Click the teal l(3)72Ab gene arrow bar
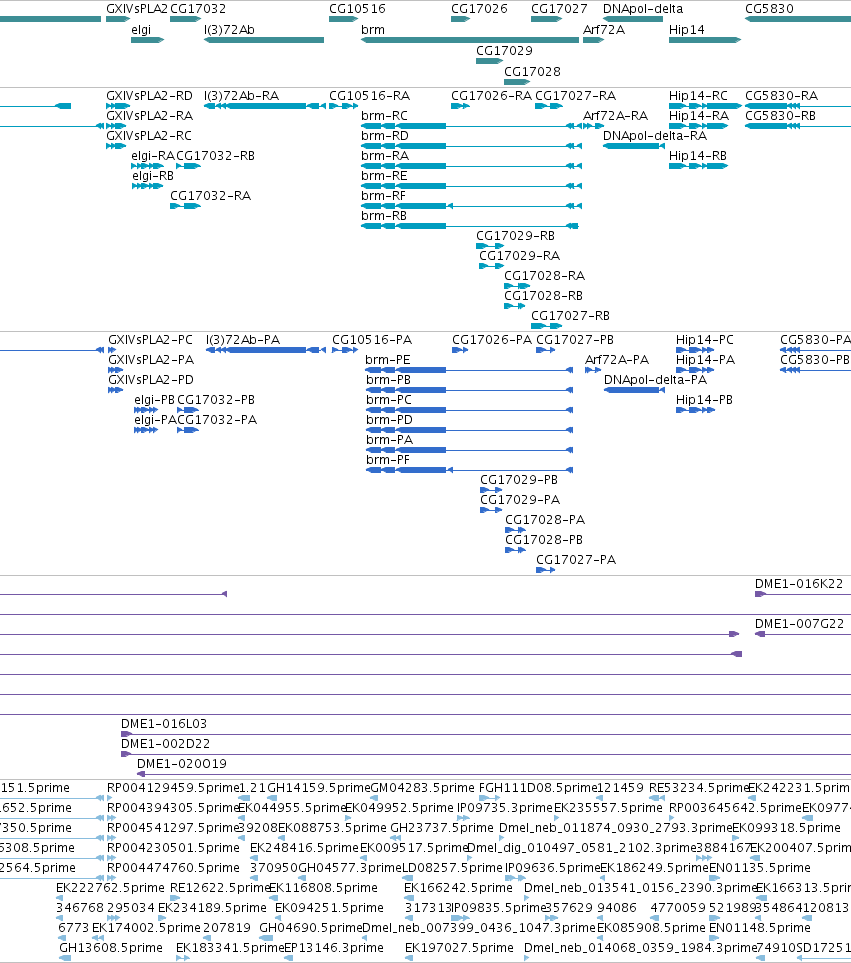This screenshot has width=851, height=963. (x=264, y=40)
